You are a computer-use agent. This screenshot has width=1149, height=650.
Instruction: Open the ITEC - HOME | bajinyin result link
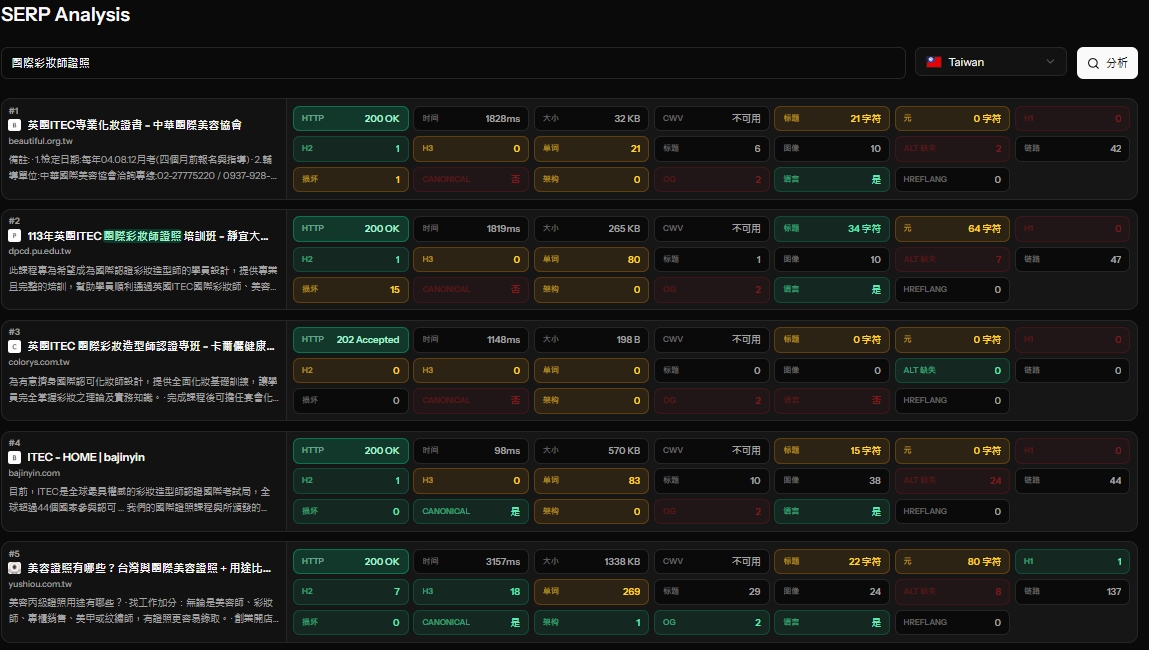(86, 457)
